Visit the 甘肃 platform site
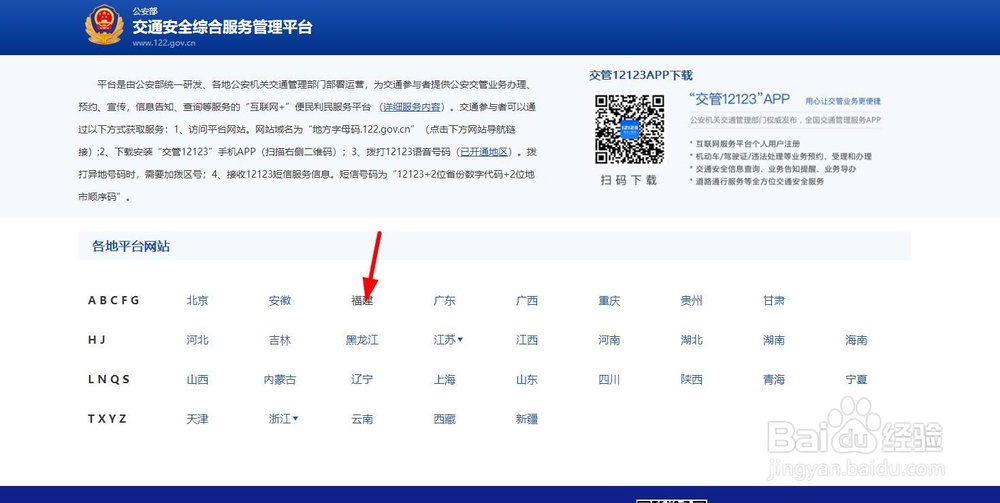The image size is (1000, 503). point(774,300)
